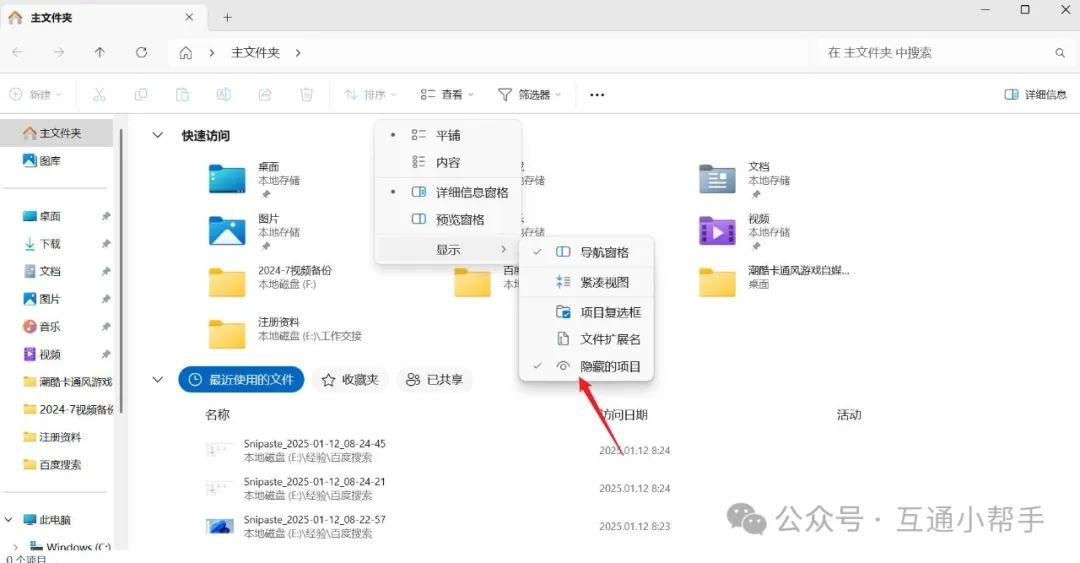Toggle 紧凑视图 option
The width and height of the screenshot is (1080, 563).
point(586,282)
